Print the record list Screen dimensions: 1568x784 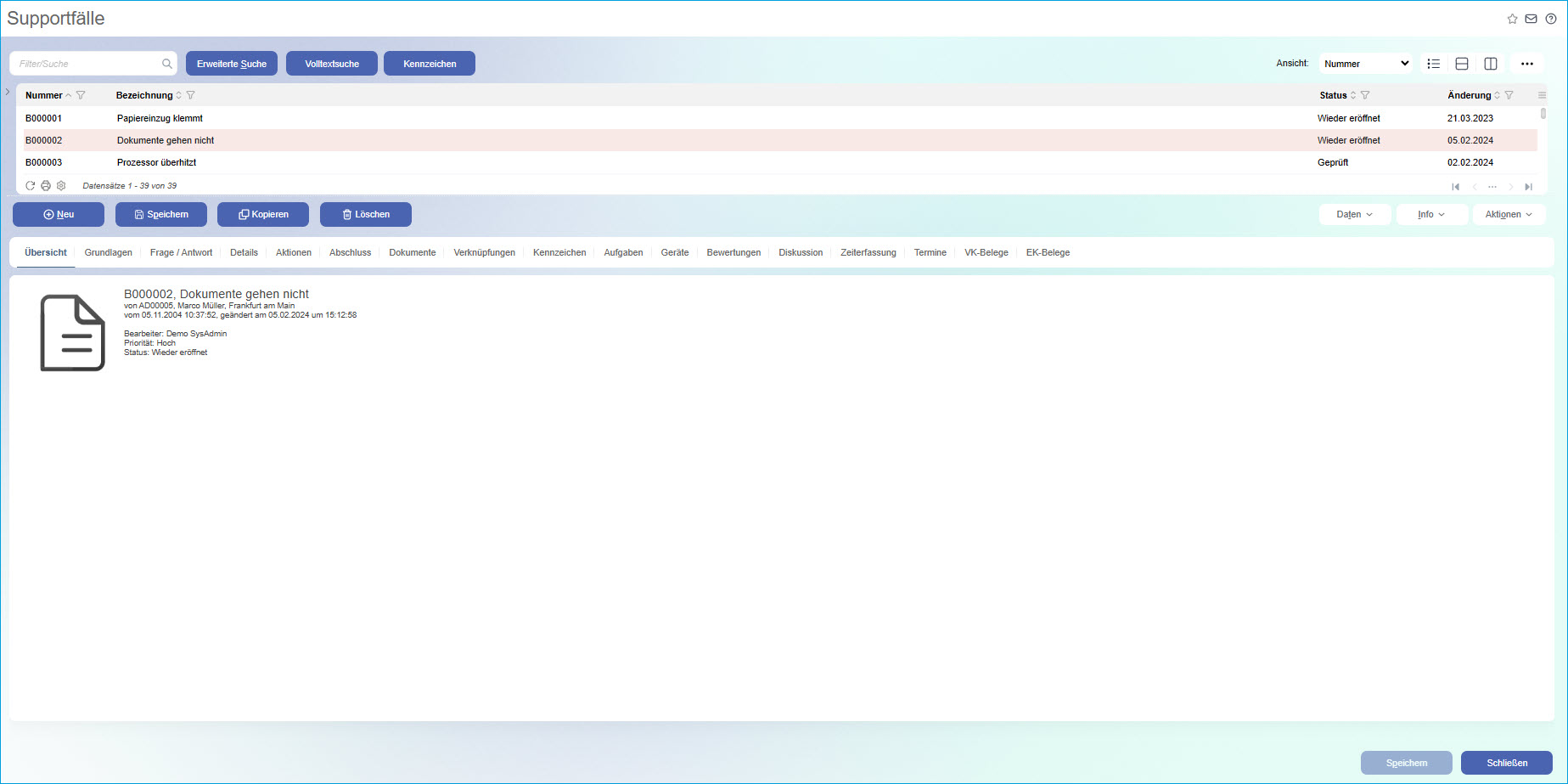pos(46,186)
